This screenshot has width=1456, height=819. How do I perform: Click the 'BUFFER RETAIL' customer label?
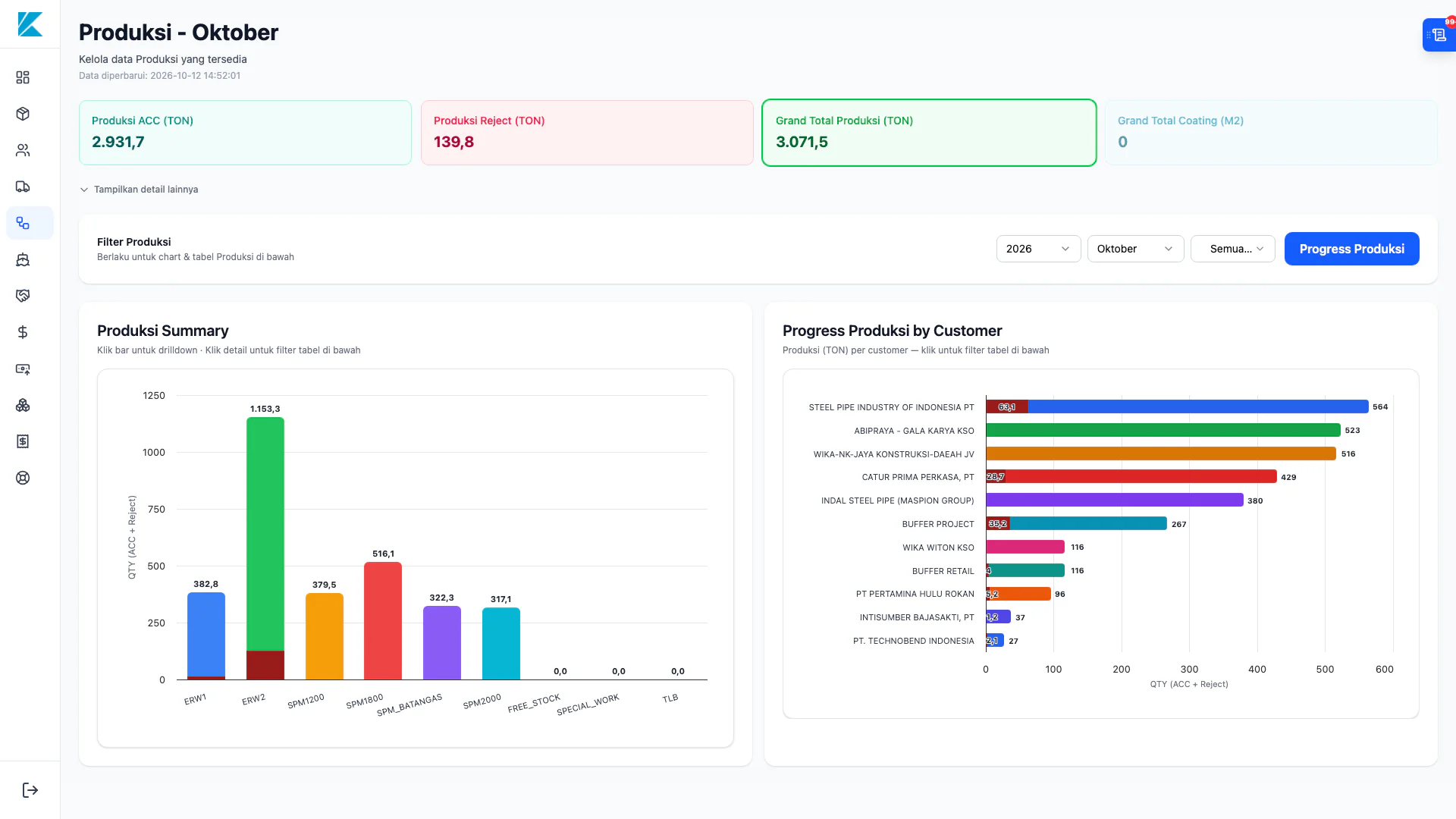pyautogui.click(x=943, y=571)
